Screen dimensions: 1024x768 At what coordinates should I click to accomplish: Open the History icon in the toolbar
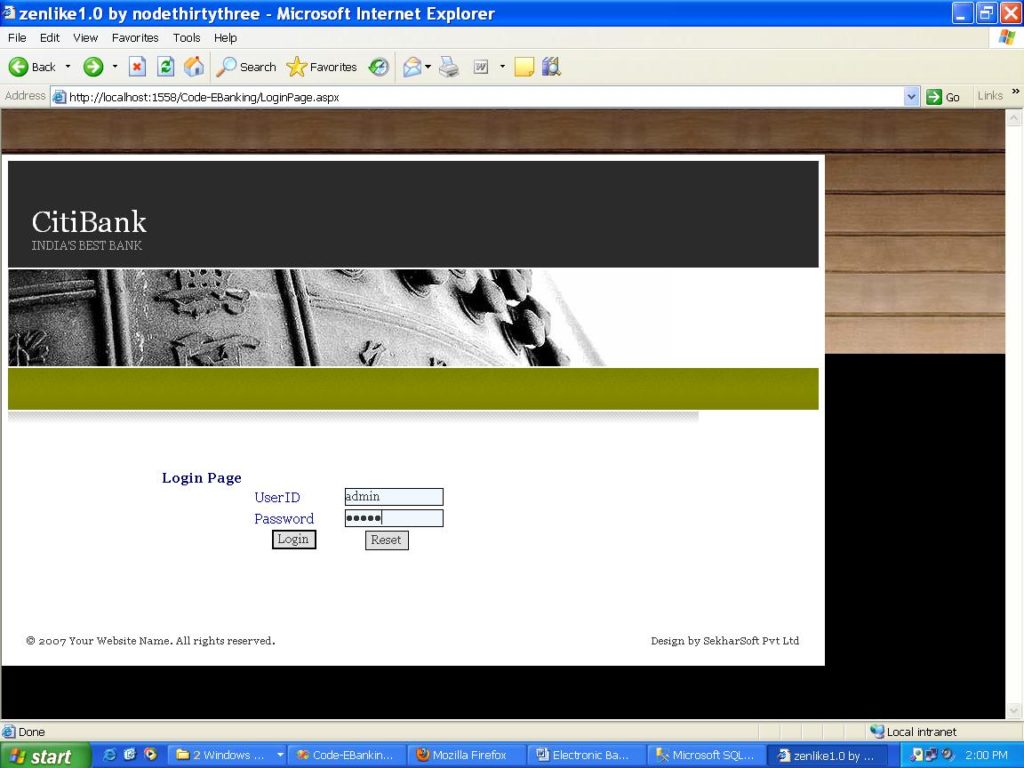[379, 67]
